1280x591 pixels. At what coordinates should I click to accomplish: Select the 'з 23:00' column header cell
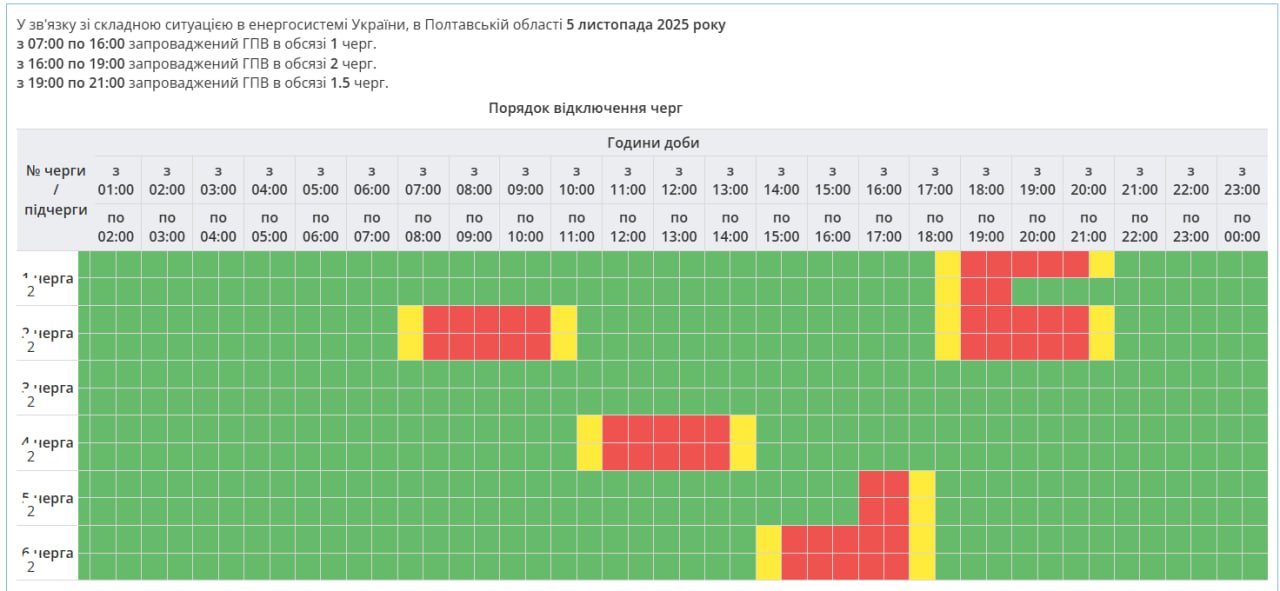point(1242,180)
